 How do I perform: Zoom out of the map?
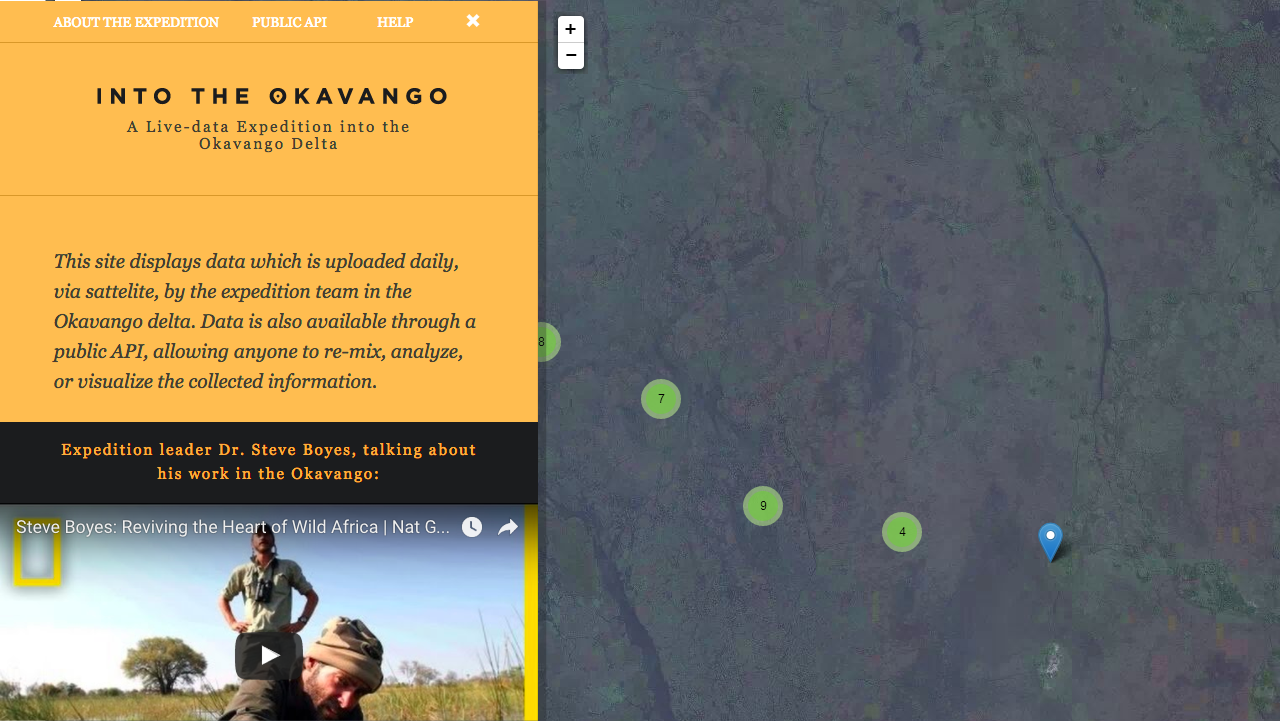coord(571,55)
